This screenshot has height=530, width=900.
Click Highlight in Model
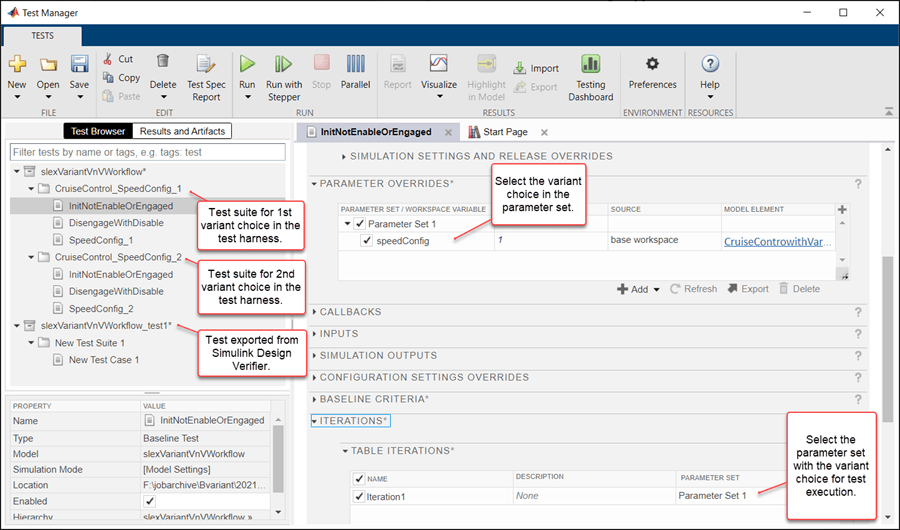point(486,78)
